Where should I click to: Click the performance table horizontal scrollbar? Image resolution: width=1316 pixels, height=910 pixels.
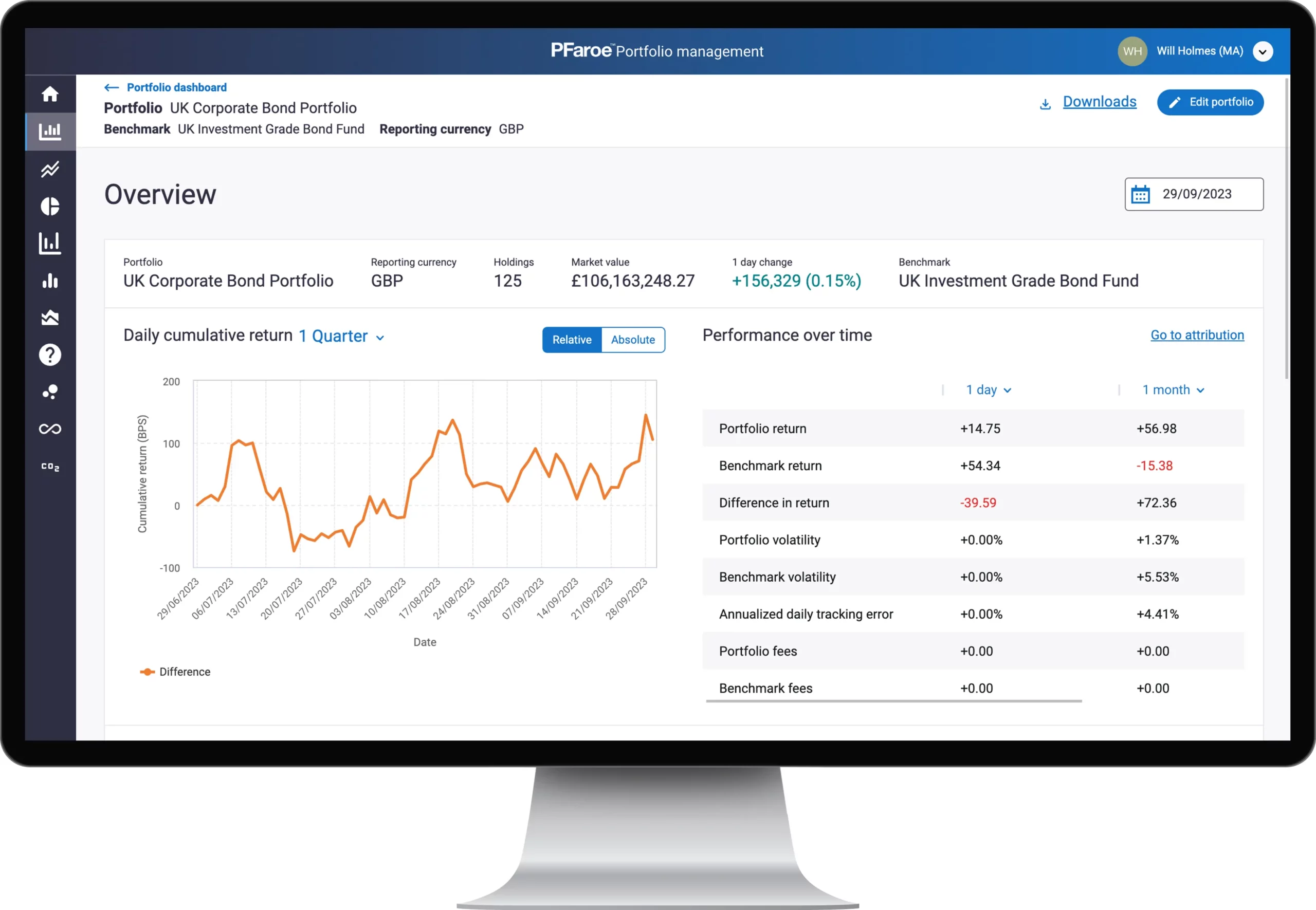click(x=893, y=701)
